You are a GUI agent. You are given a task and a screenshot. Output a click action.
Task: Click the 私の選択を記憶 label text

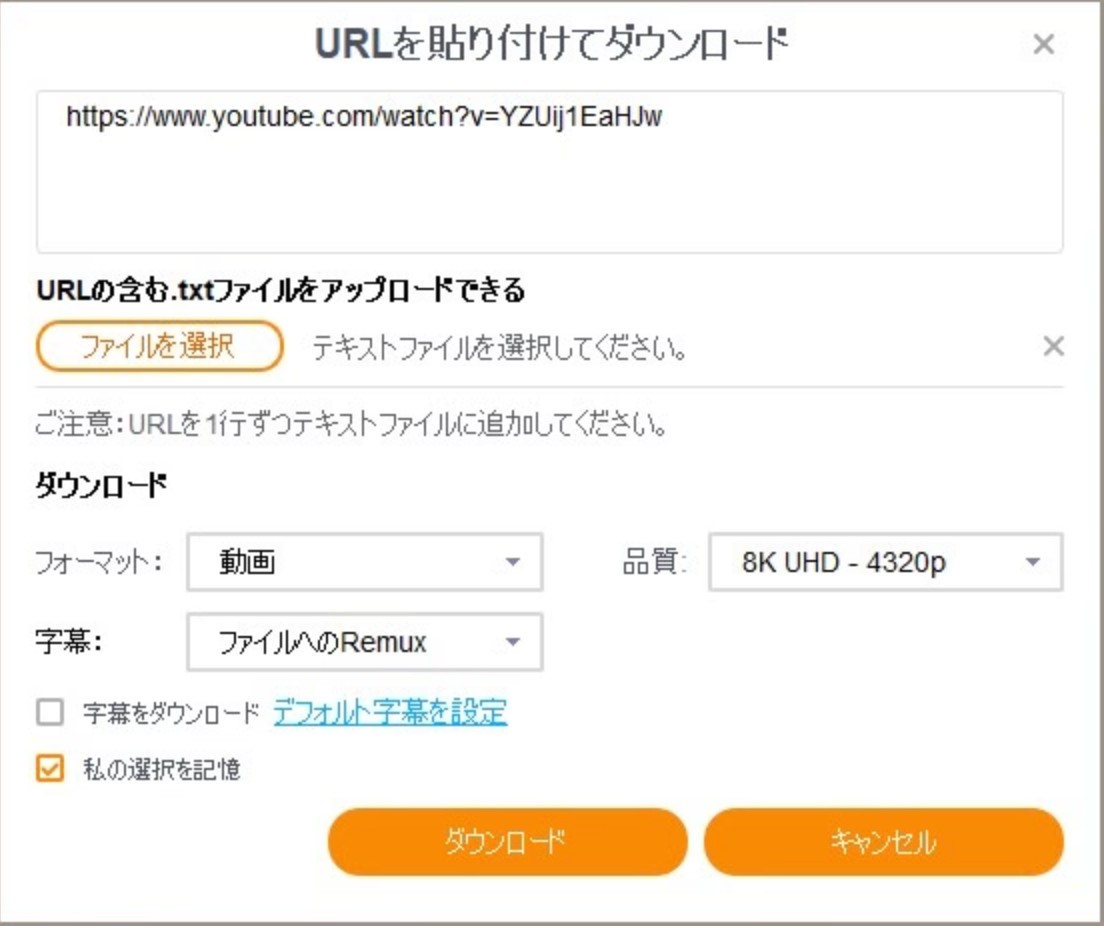(162, 769)
